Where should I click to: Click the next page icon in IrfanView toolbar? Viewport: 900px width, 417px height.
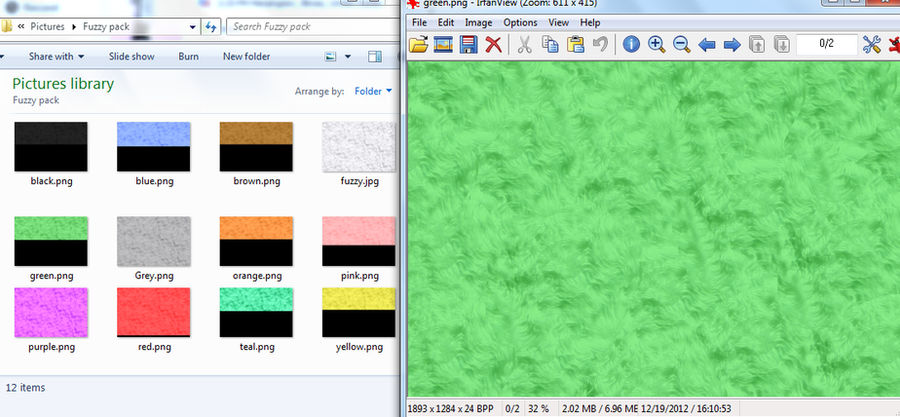click(x=782, y=45)
